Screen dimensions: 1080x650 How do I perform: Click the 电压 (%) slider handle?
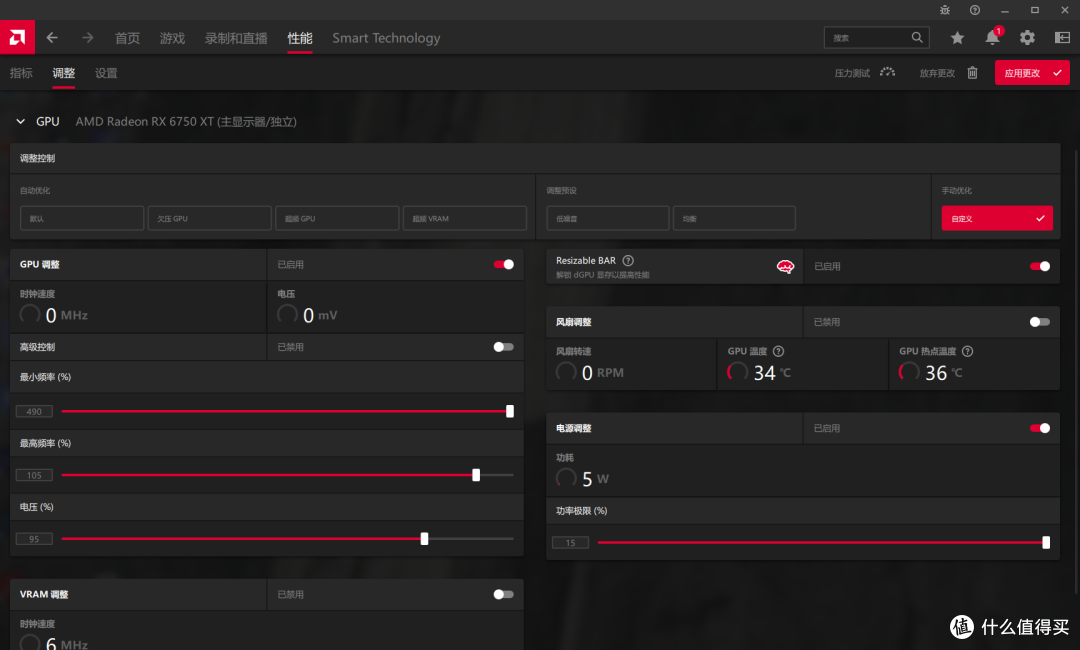coord(424,538)
